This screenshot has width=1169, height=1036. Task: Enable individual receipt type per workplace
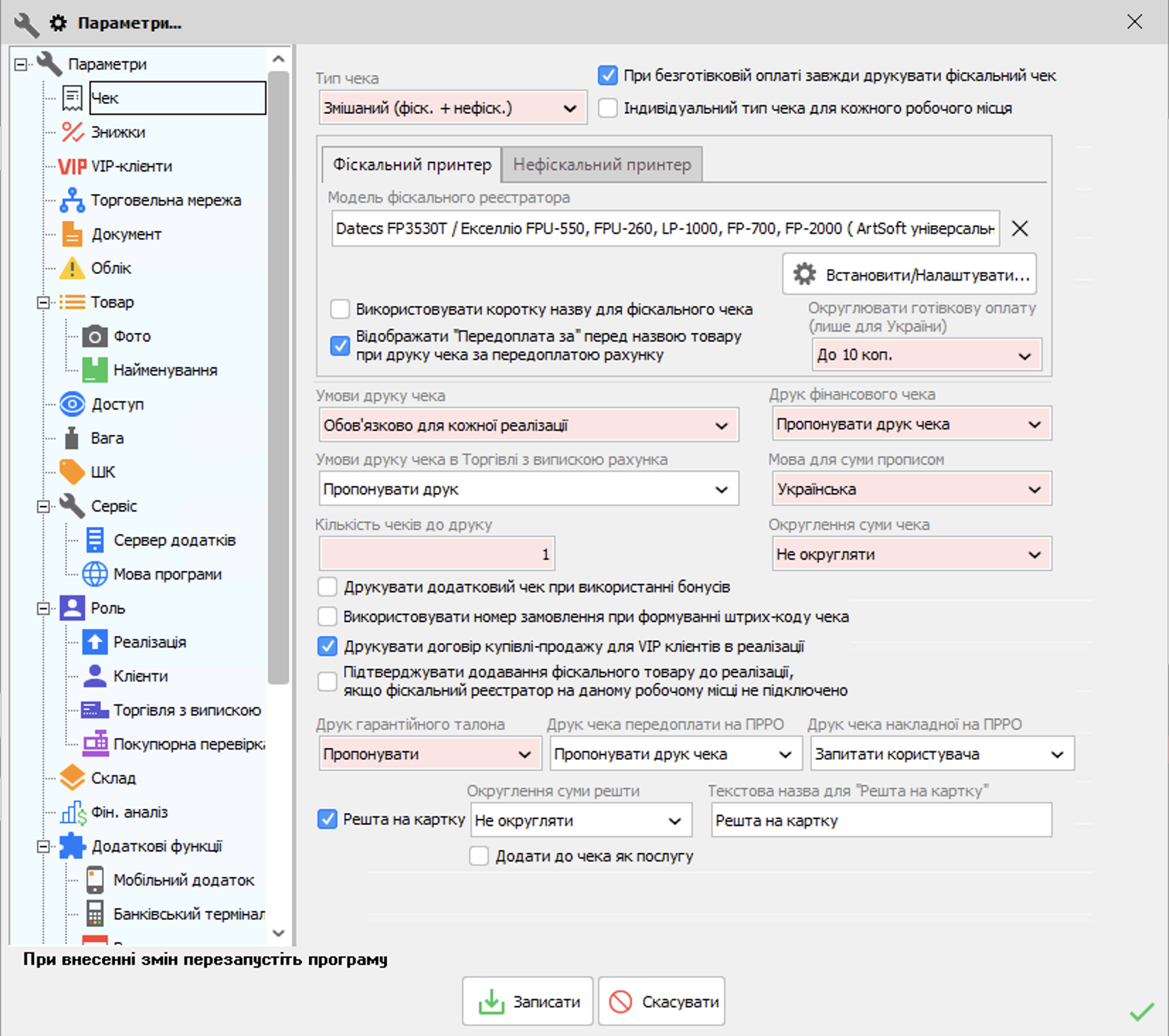[608, 108]
